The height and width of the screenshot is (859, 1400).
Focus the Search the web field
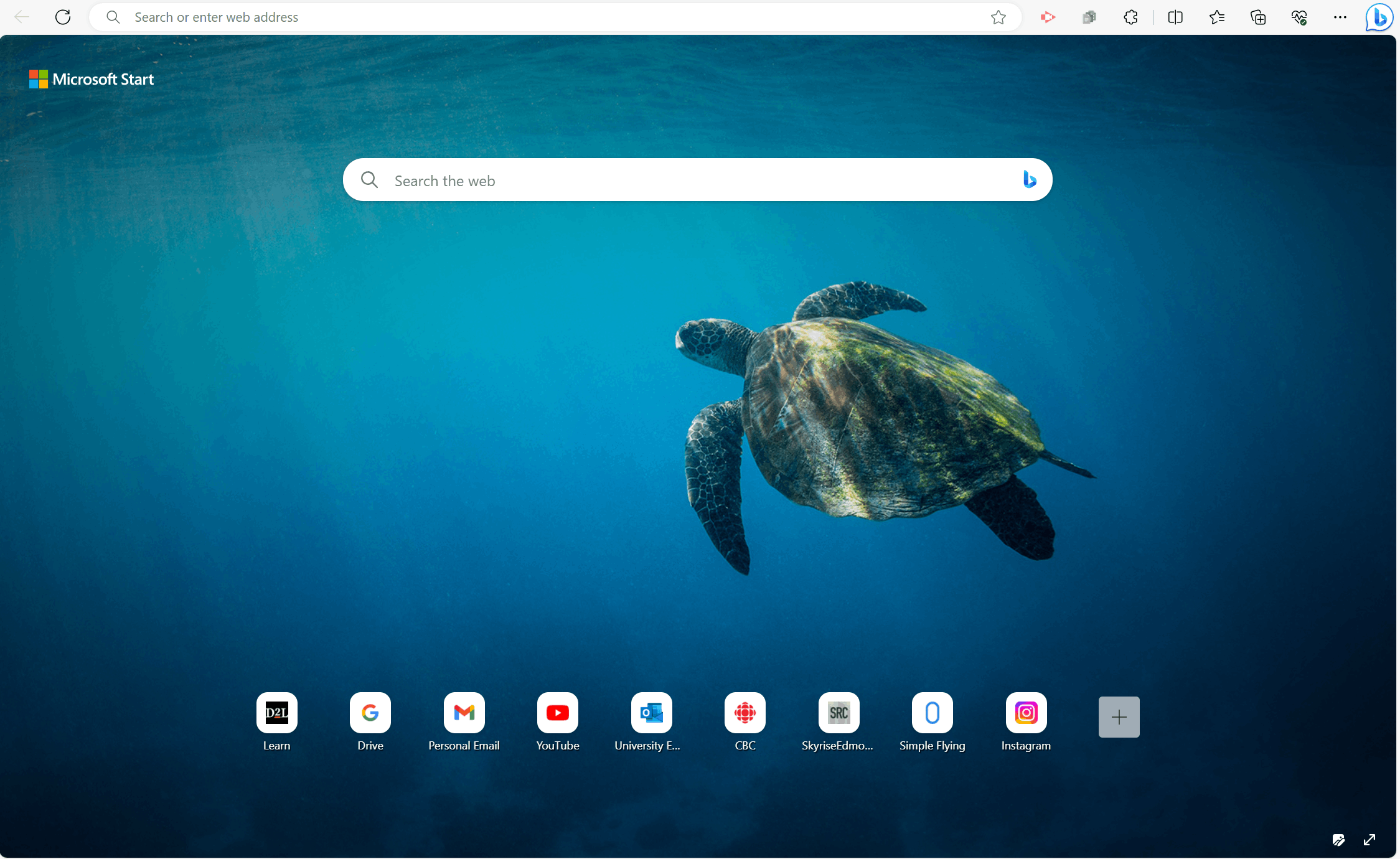click(x=685, y=181)
